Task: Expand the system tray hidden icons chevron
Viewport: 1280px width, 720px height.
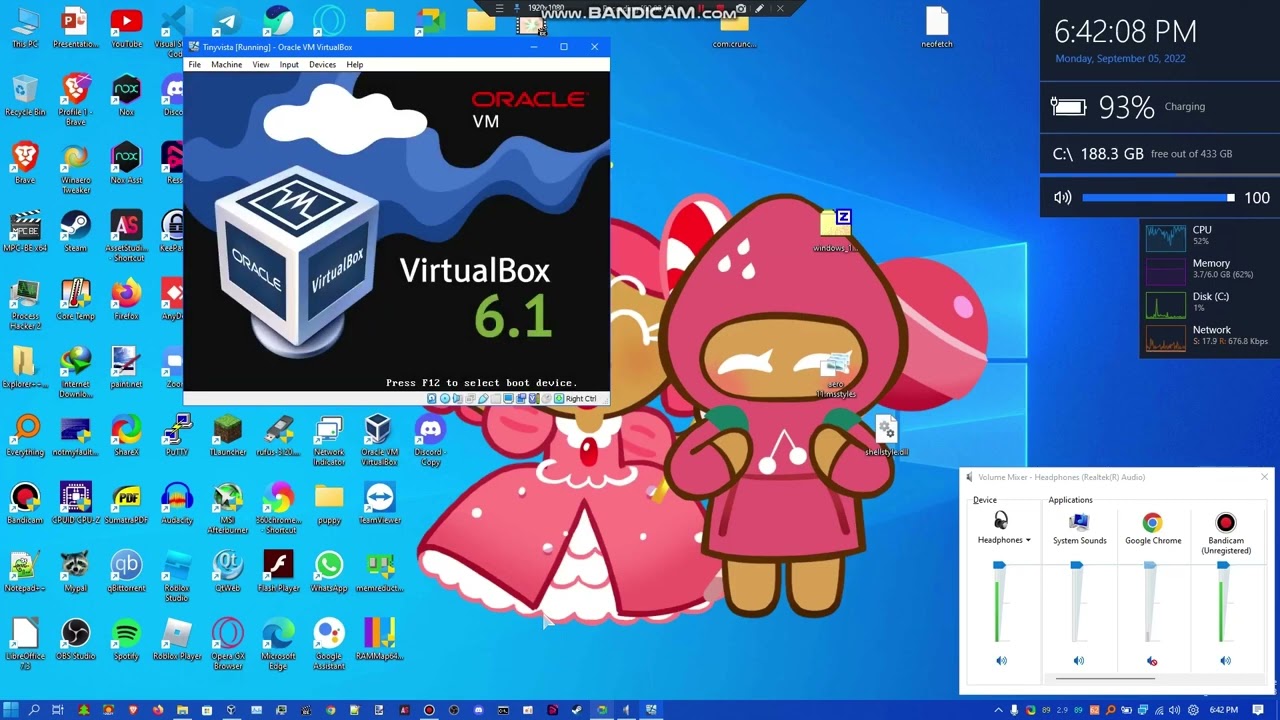Action: point(998,710)
